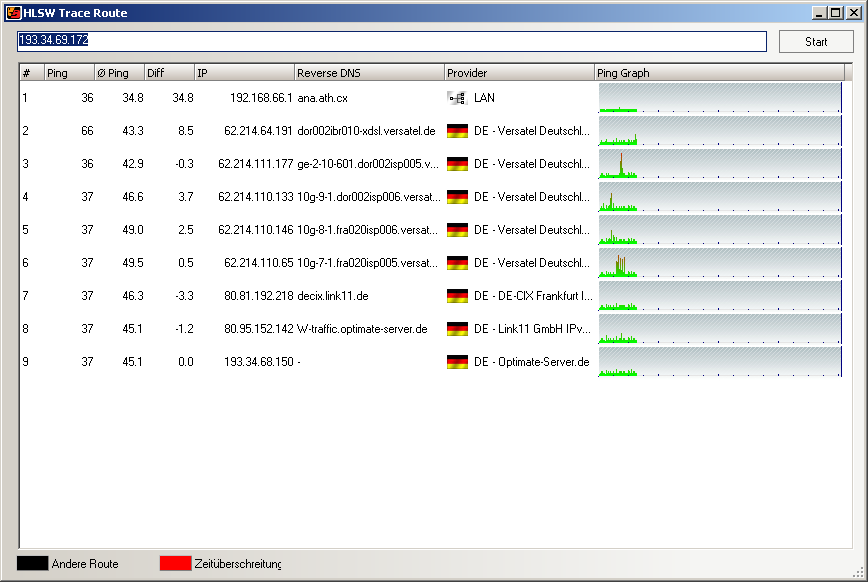The width and height of the screenshot is (868, 582).
Task: Click the Diff column header
Action: (x=168, y=73)
